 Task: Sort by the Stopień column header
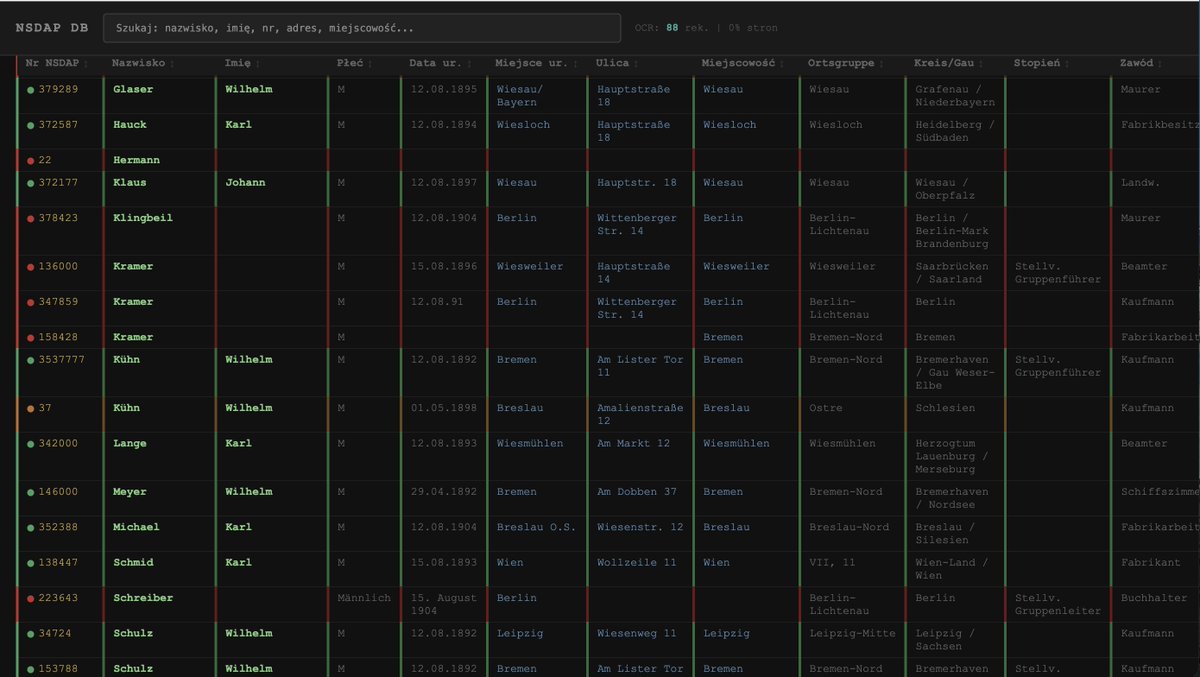[1041, 63]
